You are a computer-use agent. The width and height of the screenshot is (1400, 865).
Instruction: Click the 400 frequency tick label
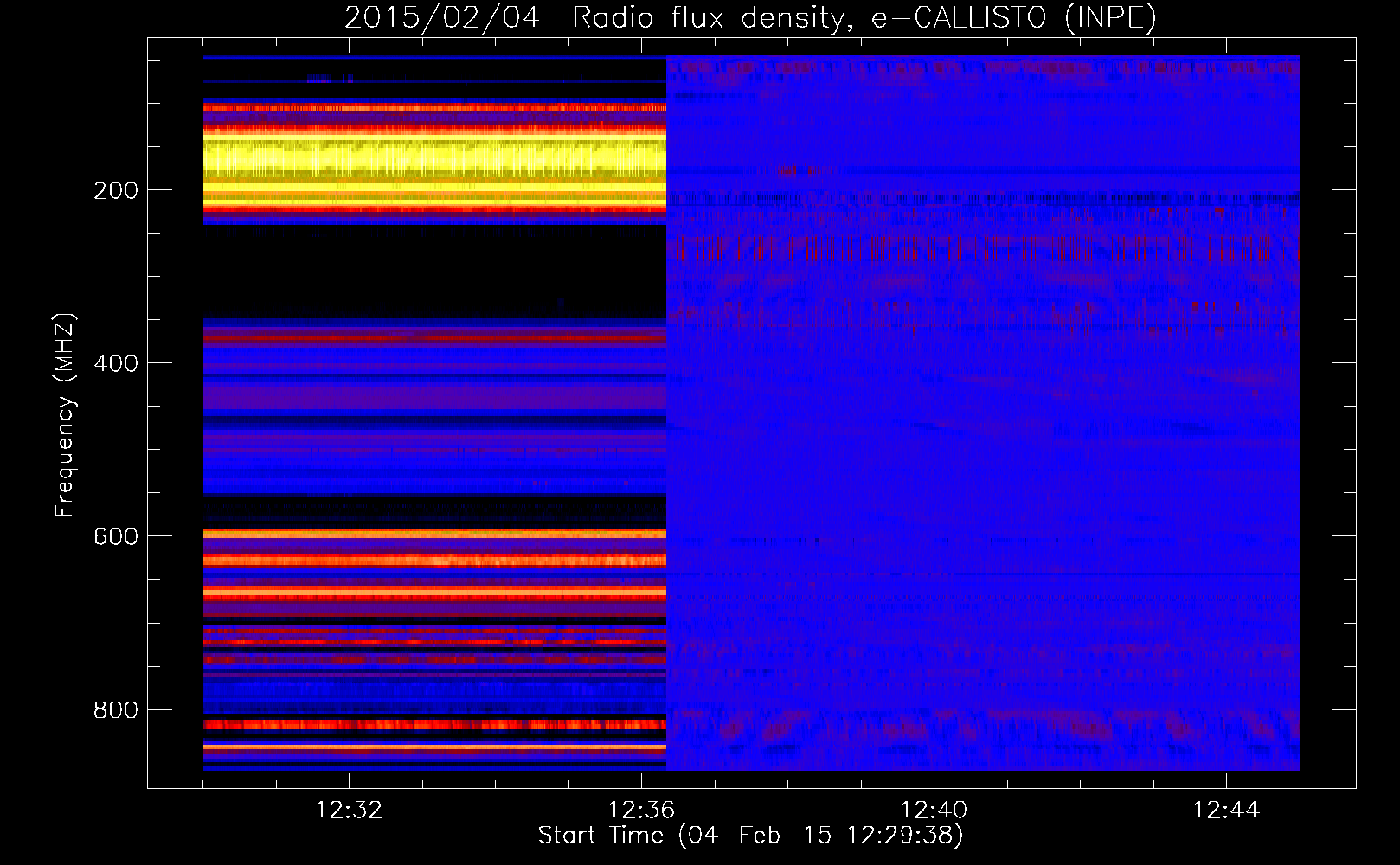[116, 363]
